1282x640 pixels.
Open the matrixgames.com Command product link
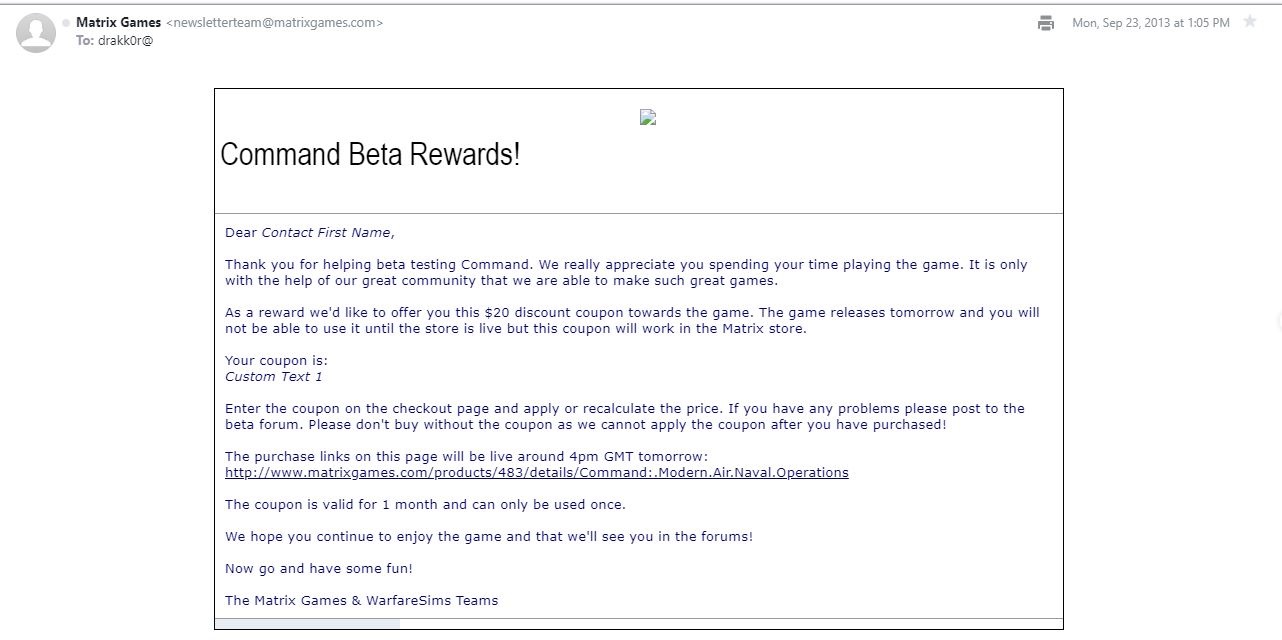coord(536,473)
